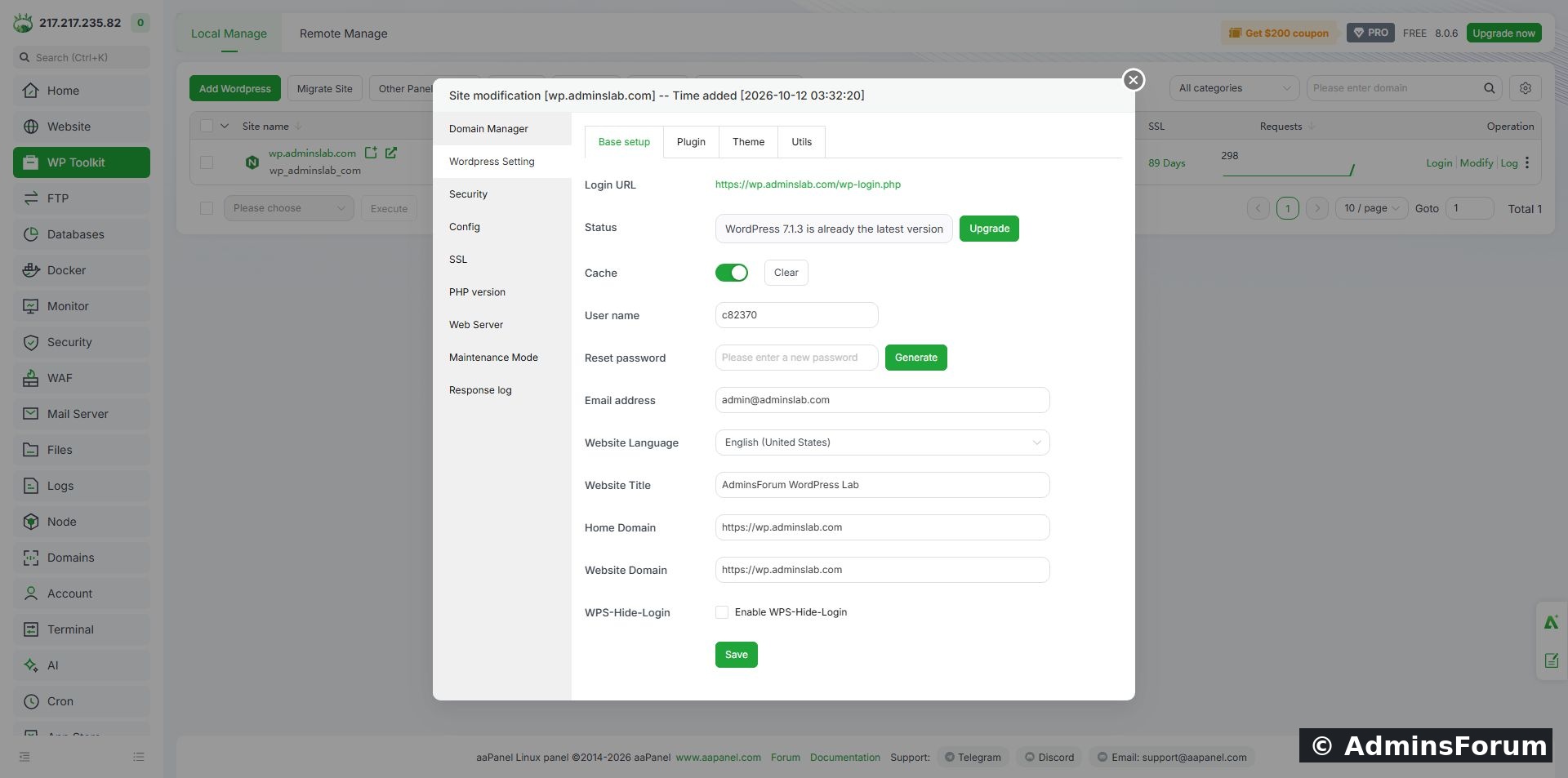1568x778 pixels.
Task: Expand the Website Language dropdown
Action: pyautogui.click(x=882, y=442)
